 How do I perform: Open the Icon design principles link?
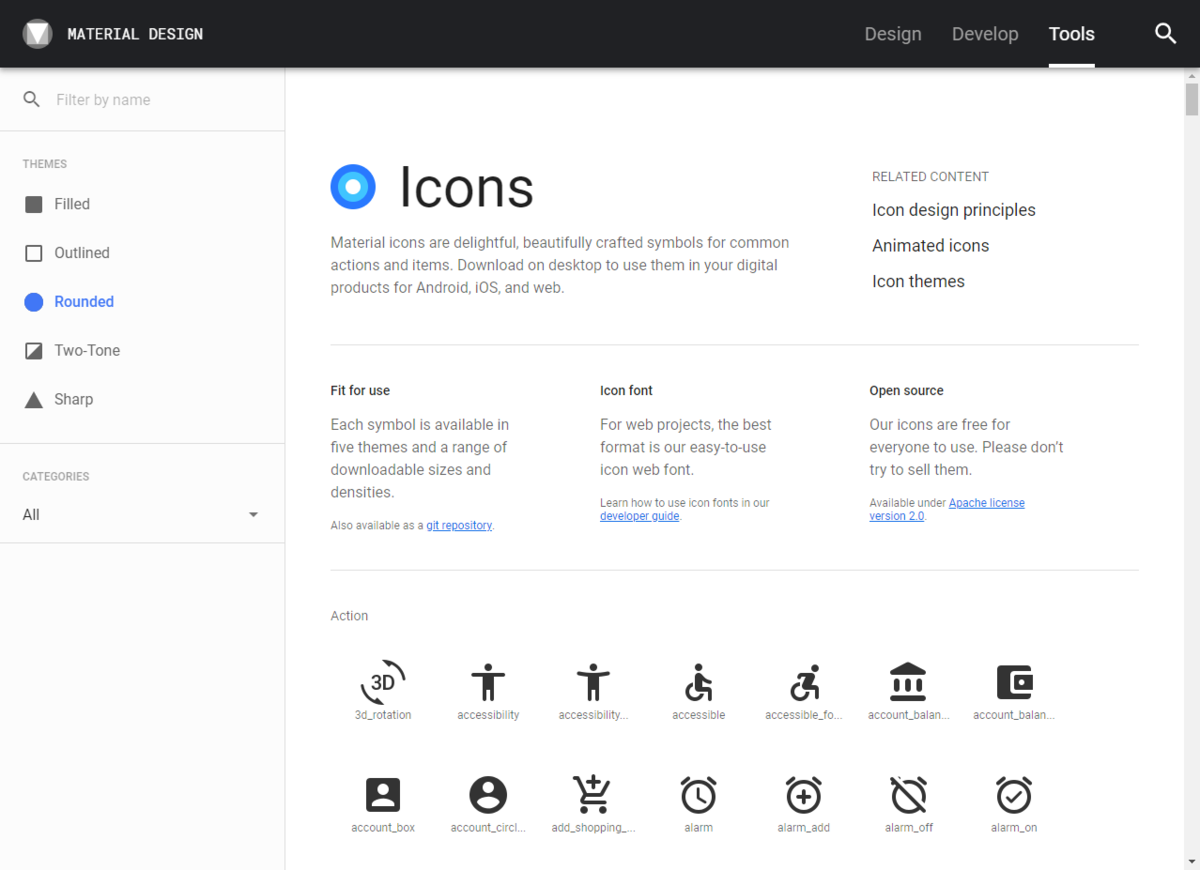[x=954, y=210]
